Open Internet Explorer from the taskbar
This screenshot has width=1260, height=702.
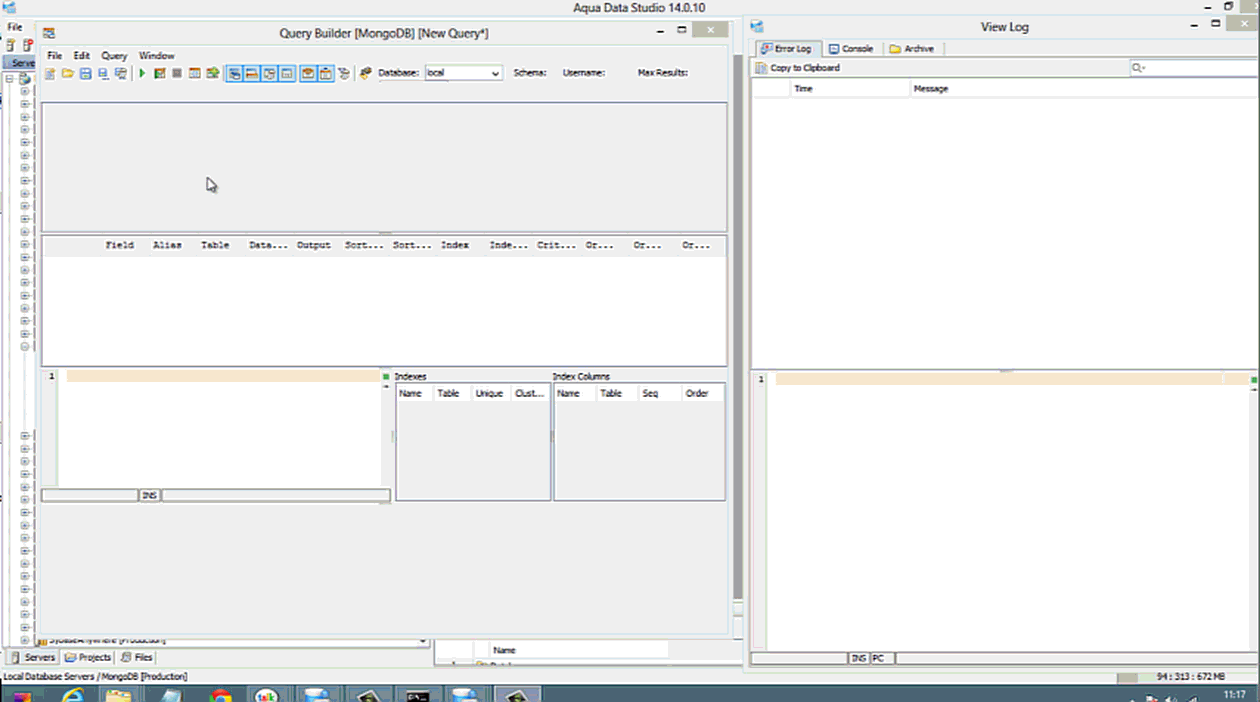point(73,695)
